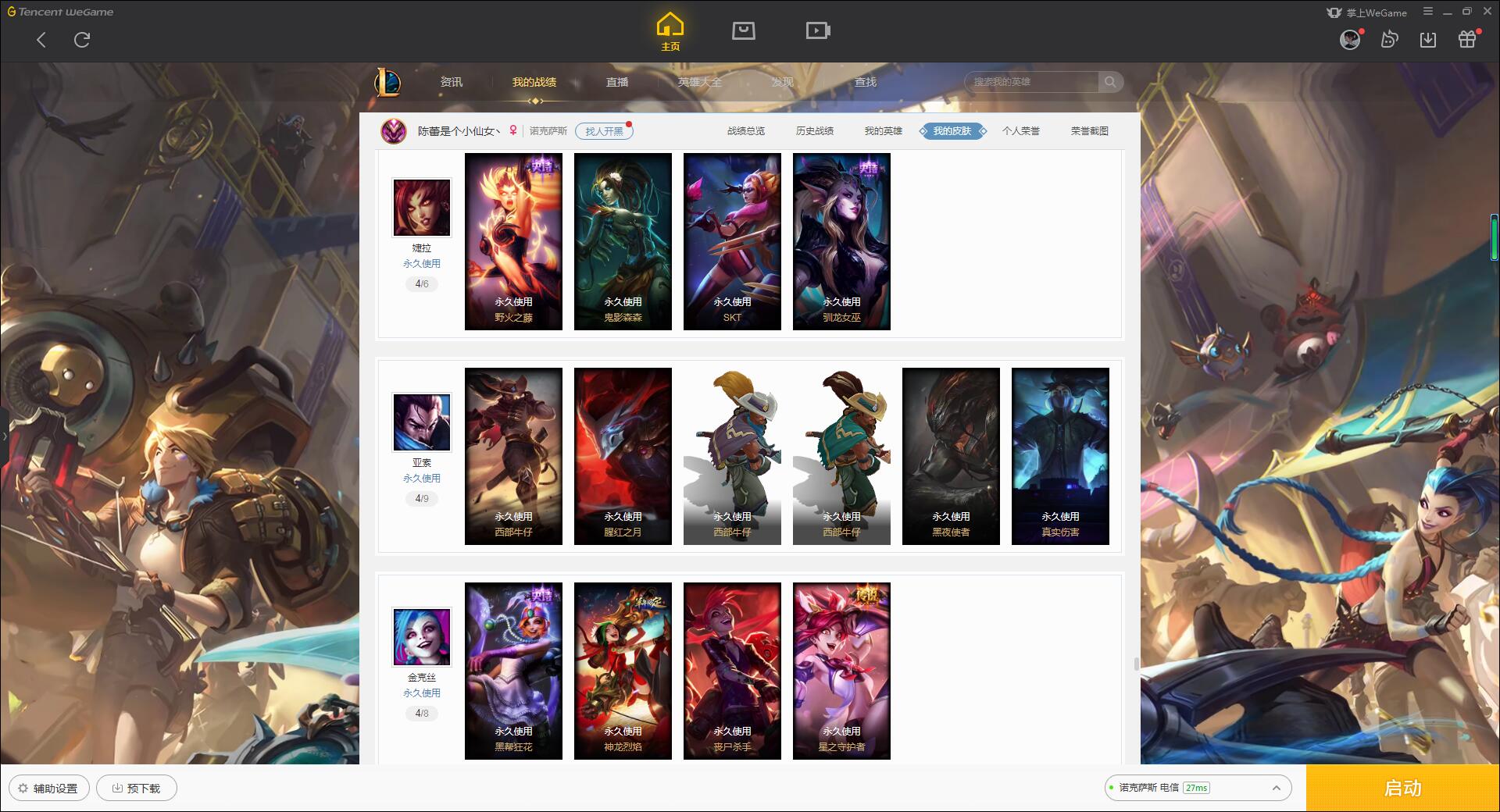
Task: Open the video icon in top bar
Action: coord(818,30)
